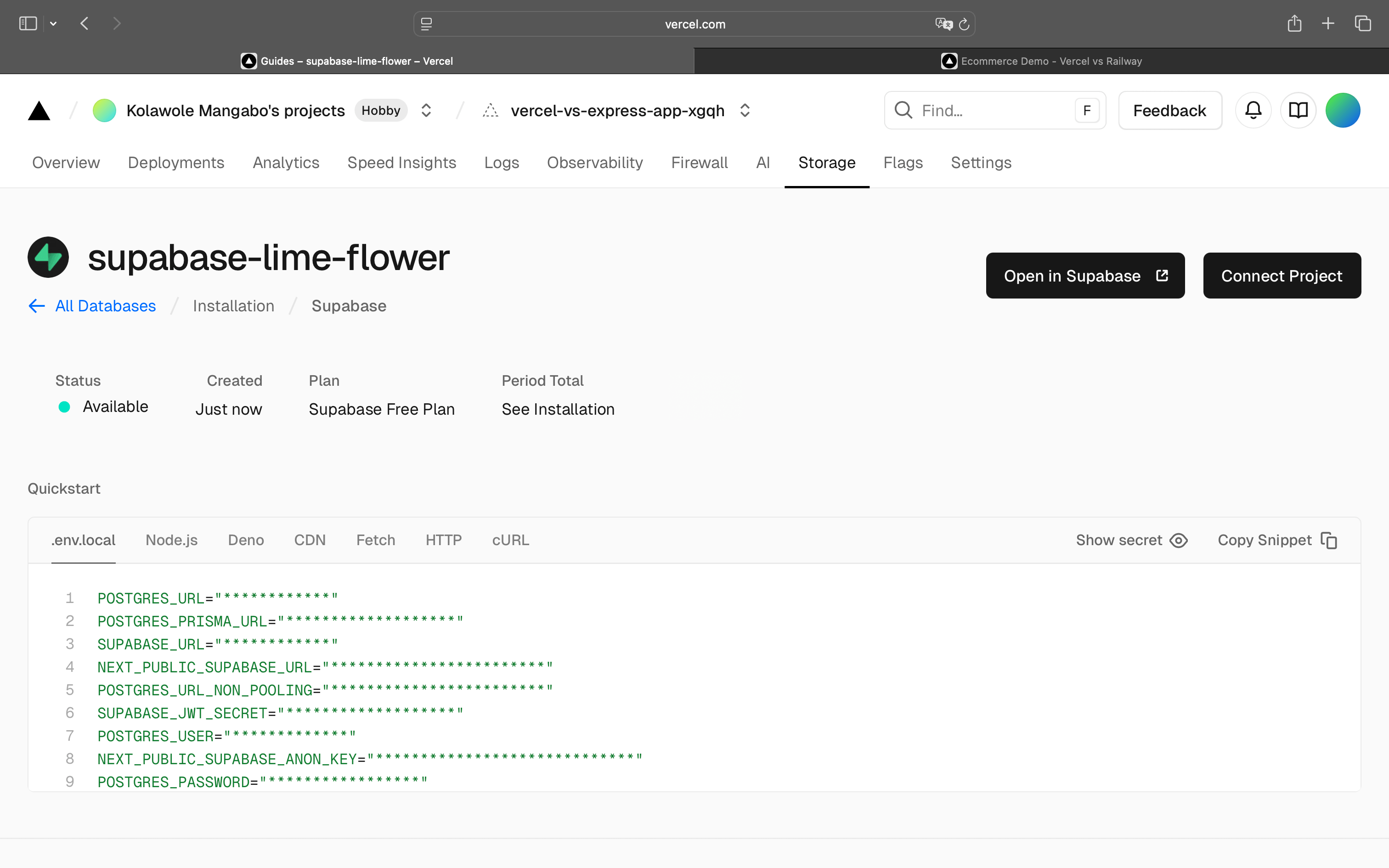
Task: Click the user avatar circle
Action: pos(1343,110)
